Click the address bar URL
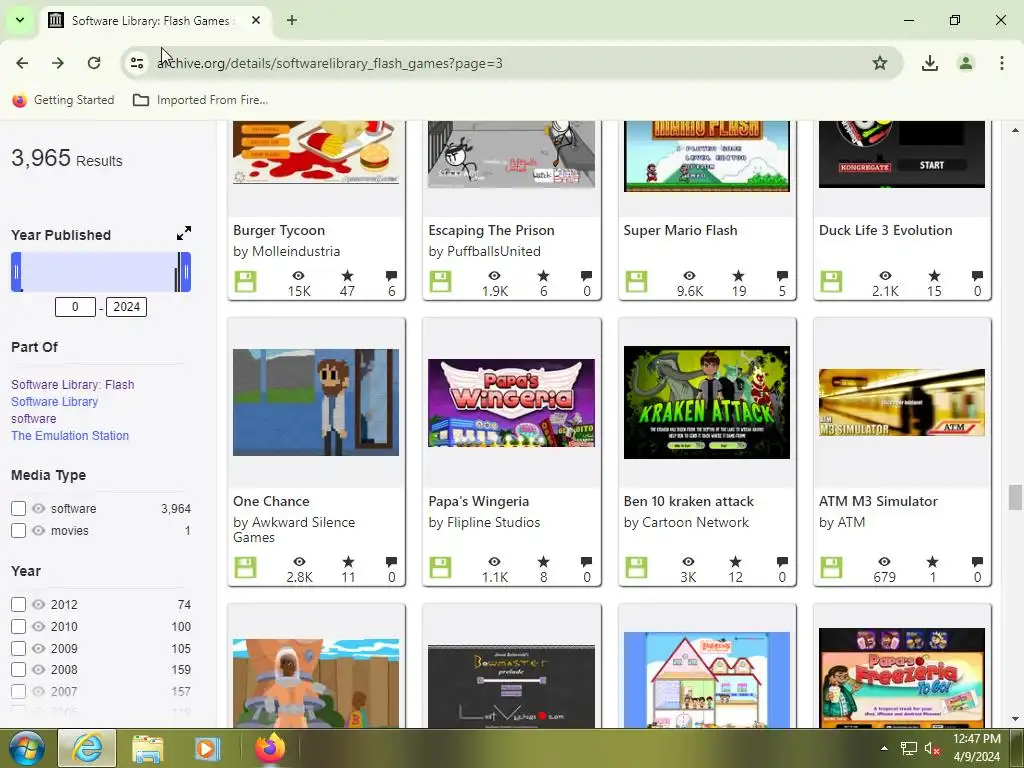 coord(330,63)
